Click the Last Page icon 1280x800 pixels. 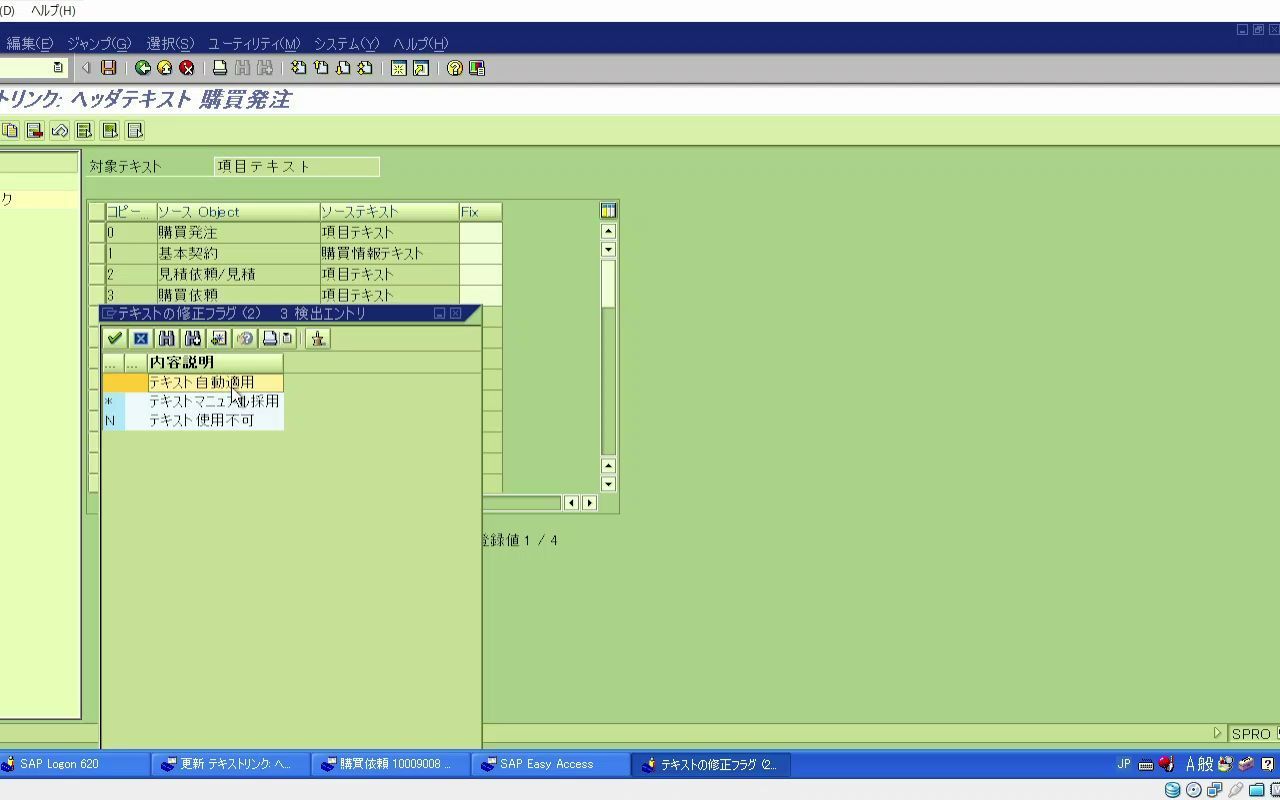[365, 68]
